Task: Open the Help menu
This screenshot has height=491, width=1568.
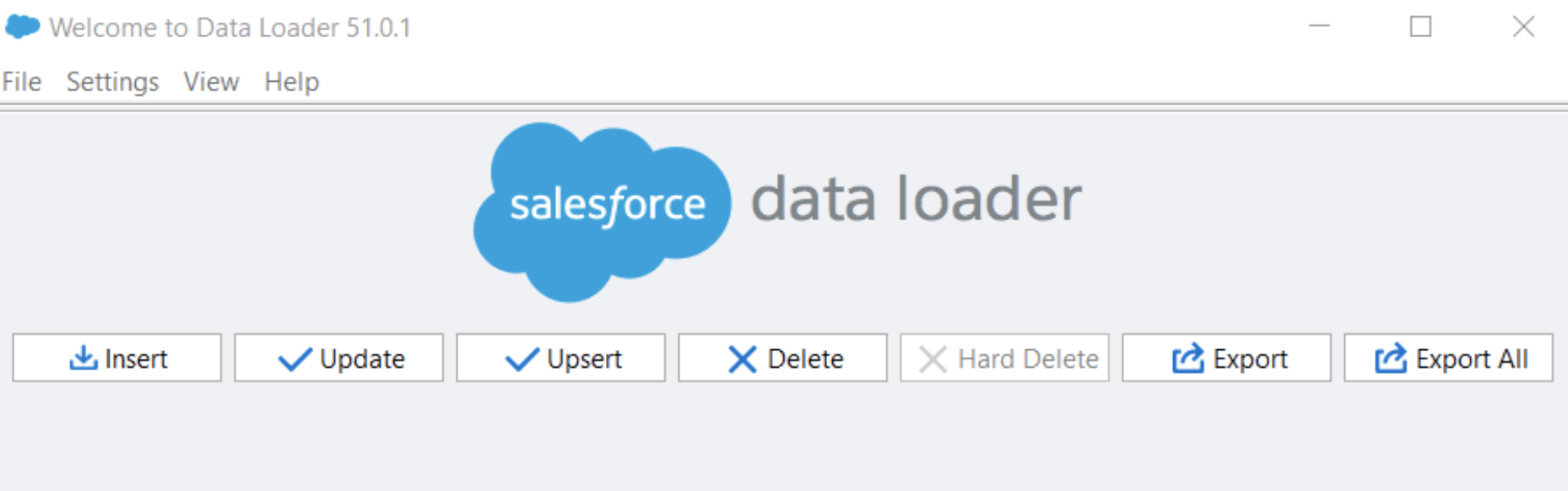Action: point(291,82)
